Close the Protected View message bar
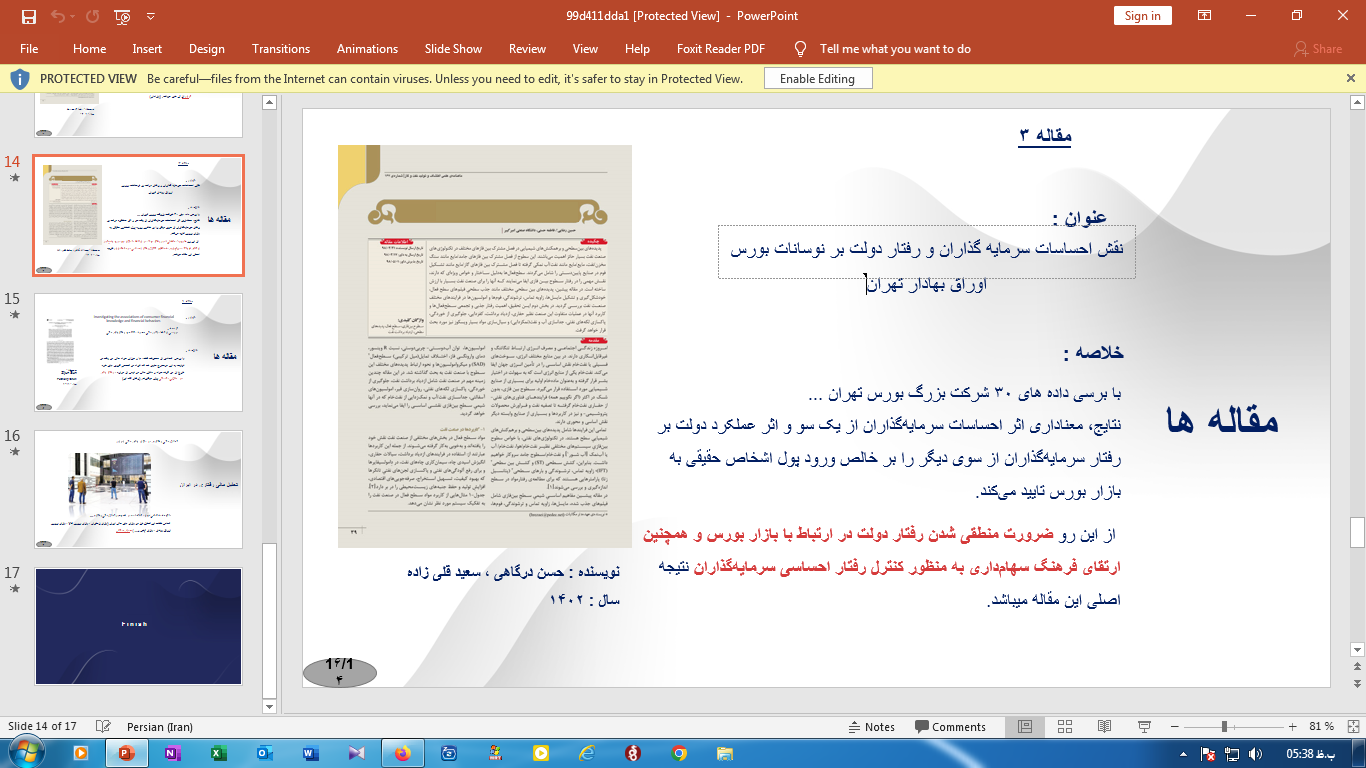 tap(1351, 78)
